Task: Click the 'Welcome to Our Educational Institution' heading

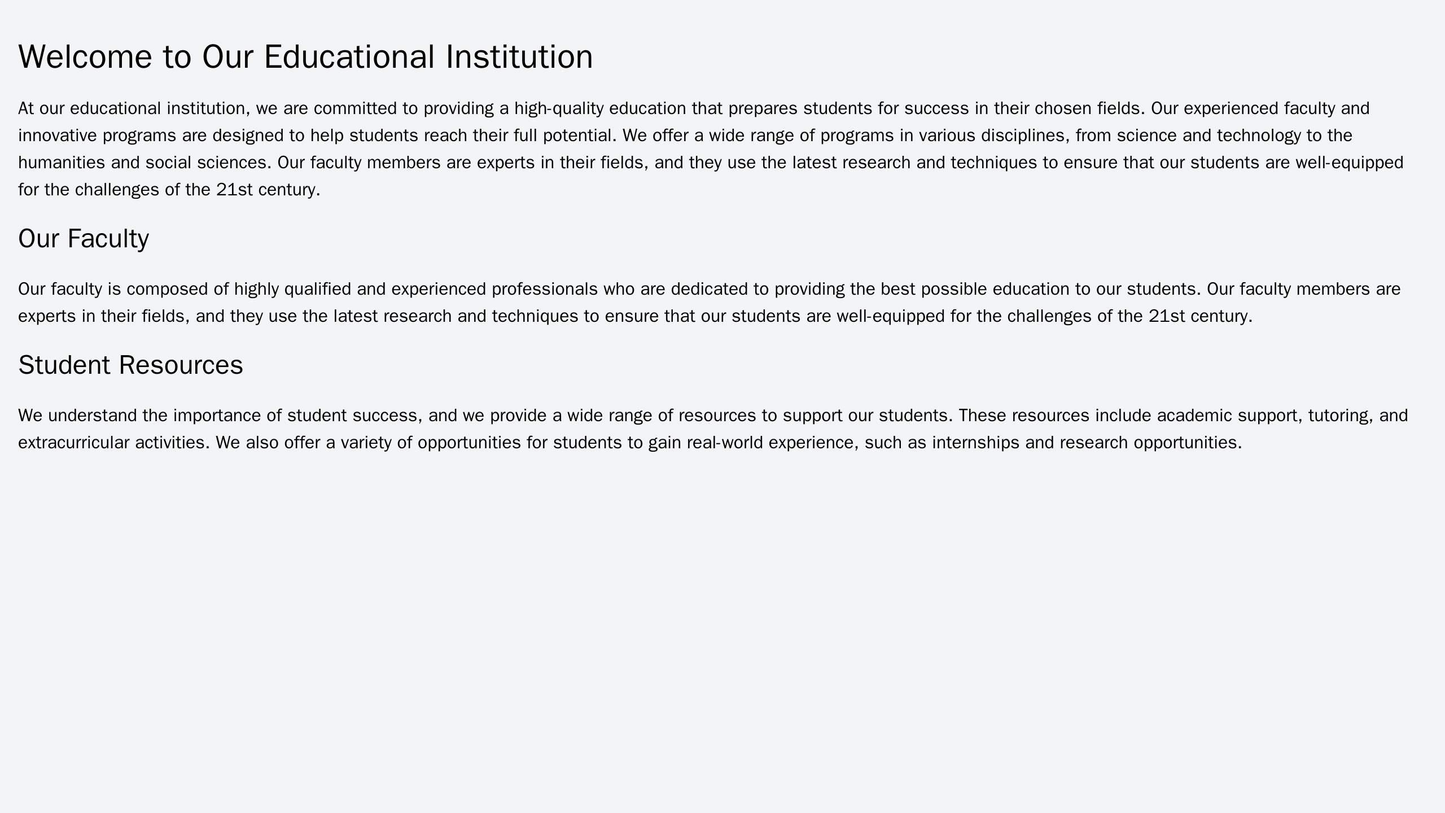Action: (x=305, y=57)
